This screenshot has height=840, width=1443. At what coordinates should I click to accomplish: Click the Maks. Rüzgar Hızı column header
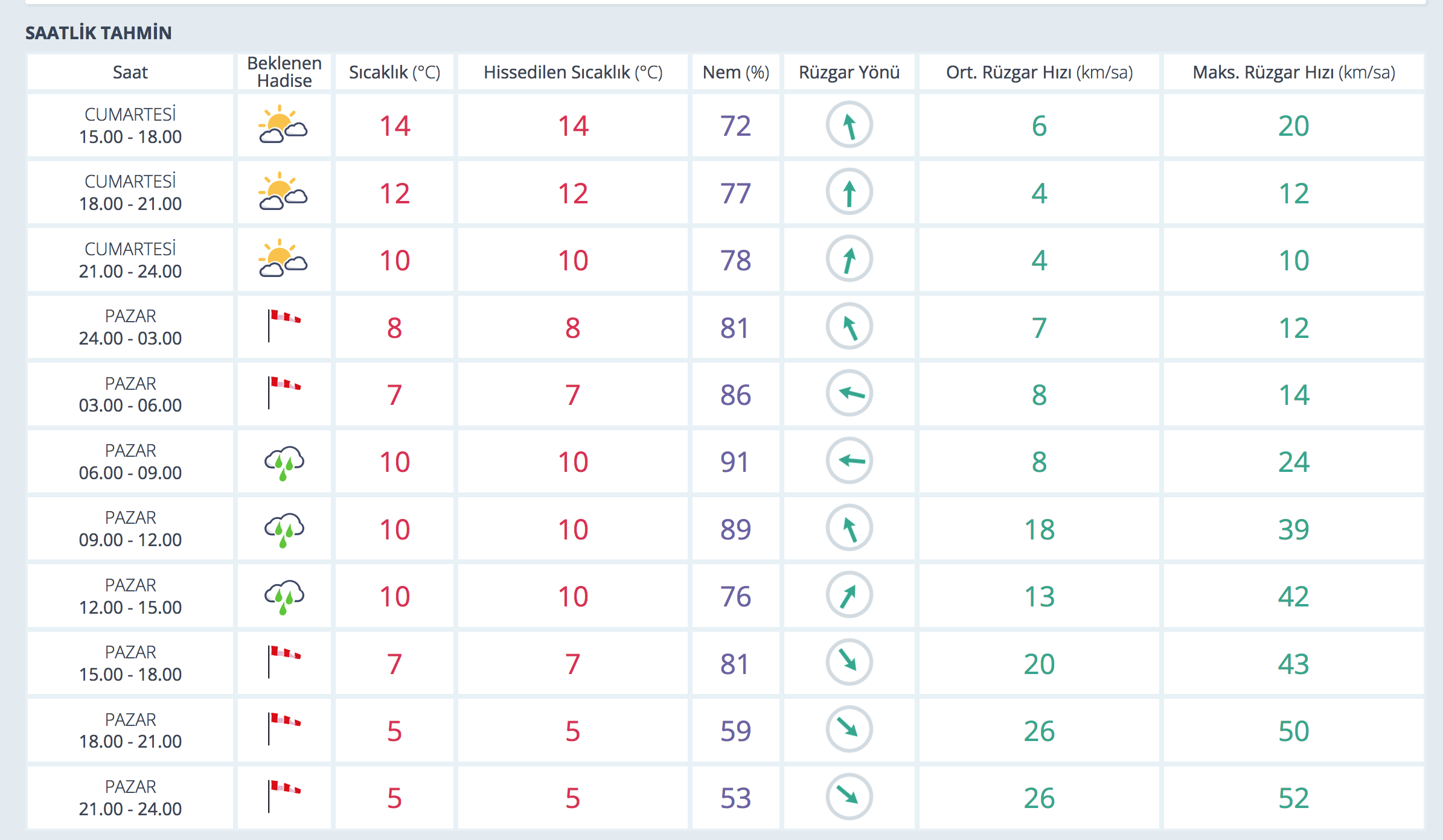pyautogui.click(x=1293, y=72)
